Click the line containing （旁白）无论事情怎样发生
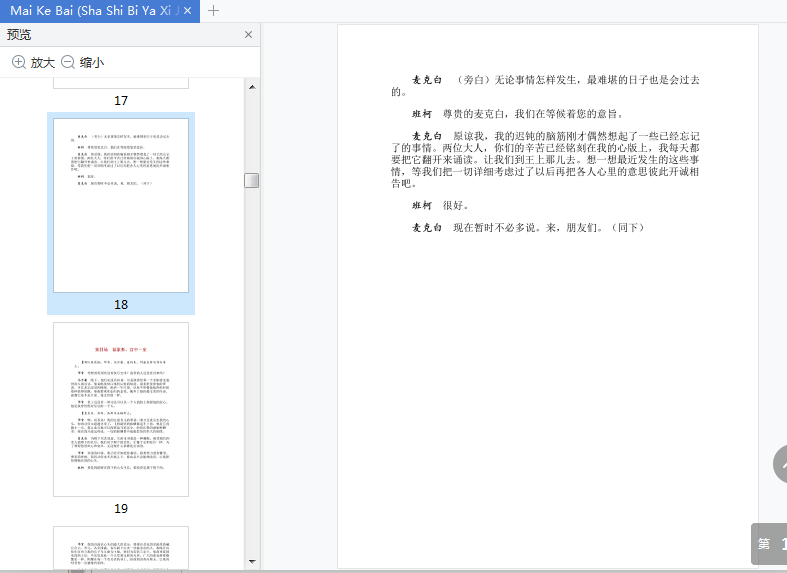Screen dimensions: 787x573 (x=545, y=86)
